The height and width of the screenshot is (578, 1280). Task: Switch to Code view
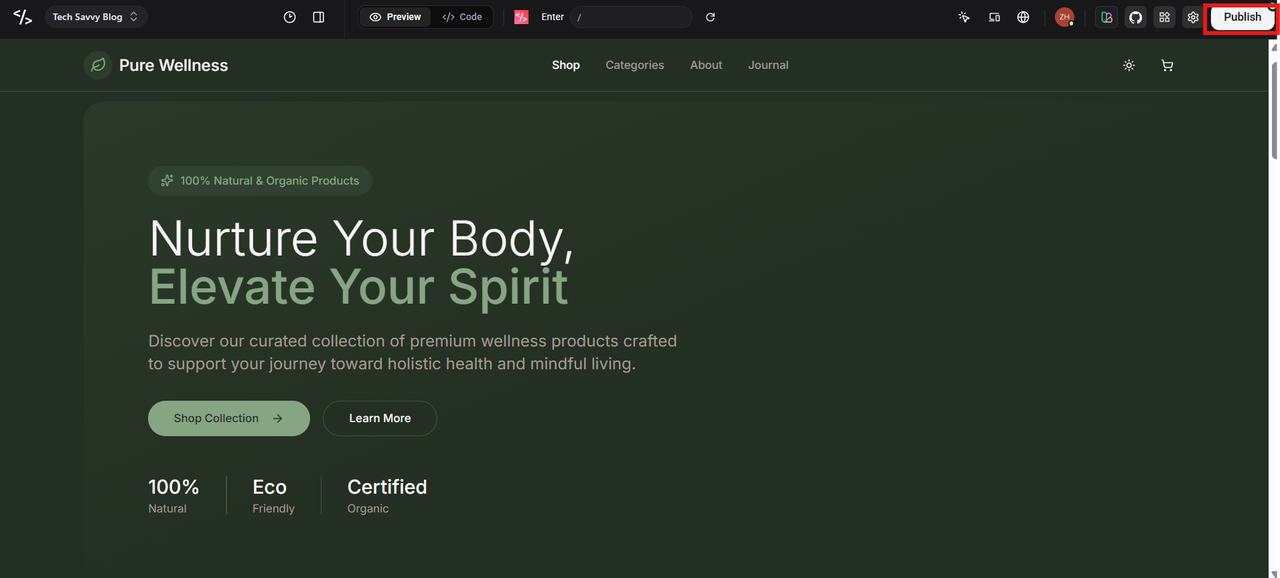pos(462,17)
